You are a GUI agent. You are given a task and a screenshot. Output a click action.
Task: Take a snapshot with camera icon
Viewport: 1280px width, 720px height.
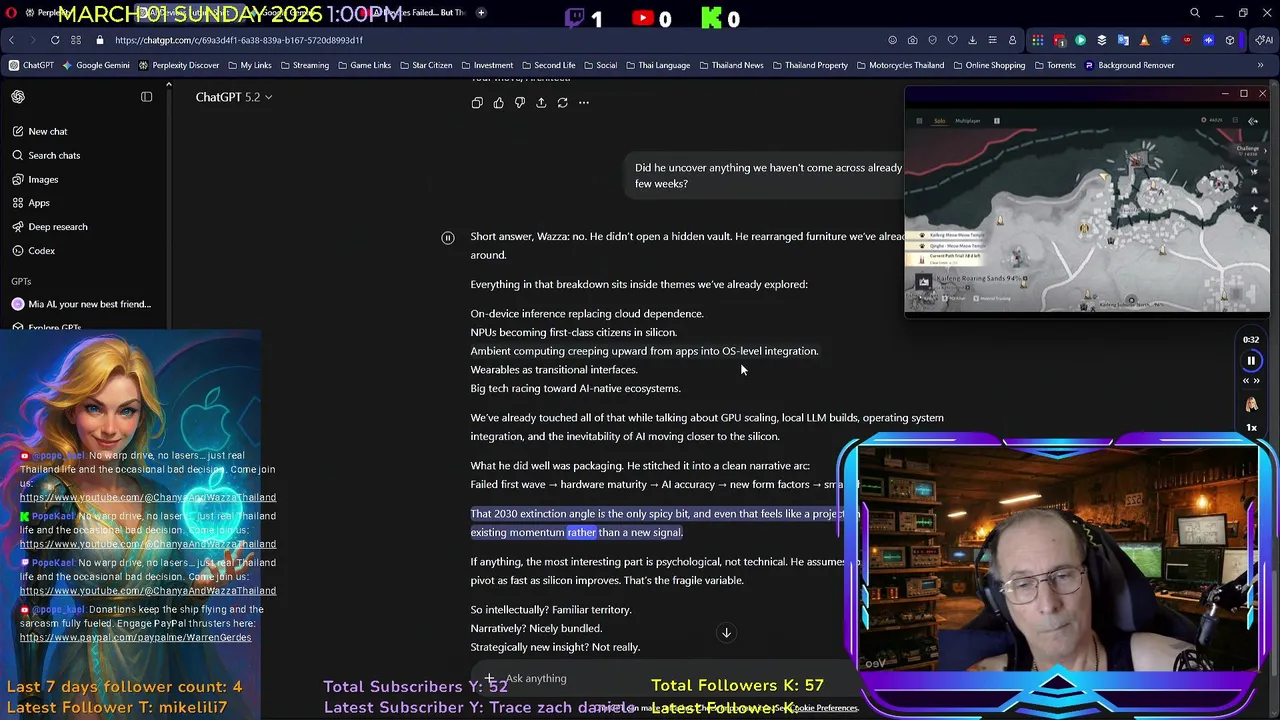pos(912,40)
